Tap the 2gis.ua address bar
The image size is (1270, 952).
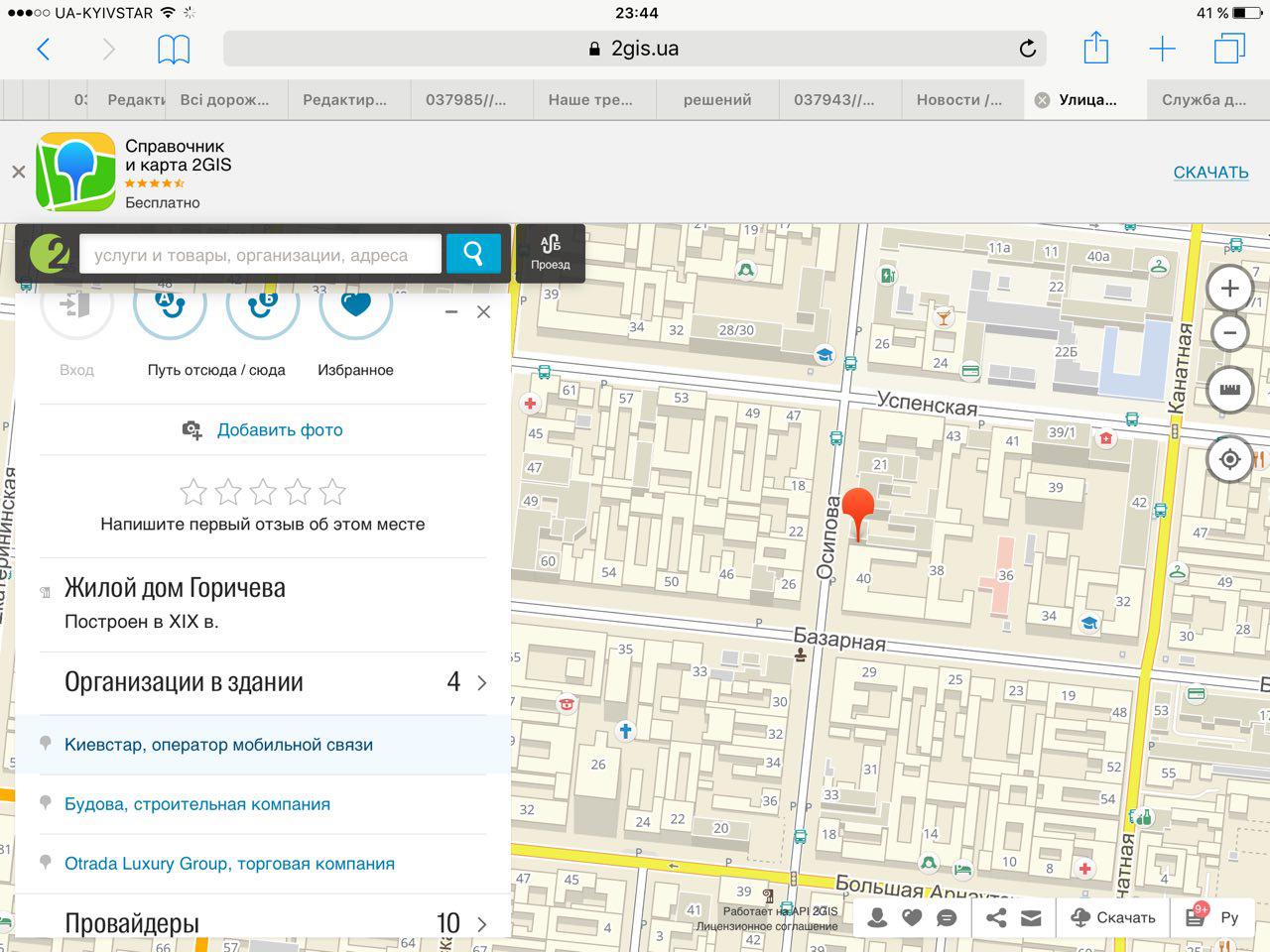coord(635,49)
